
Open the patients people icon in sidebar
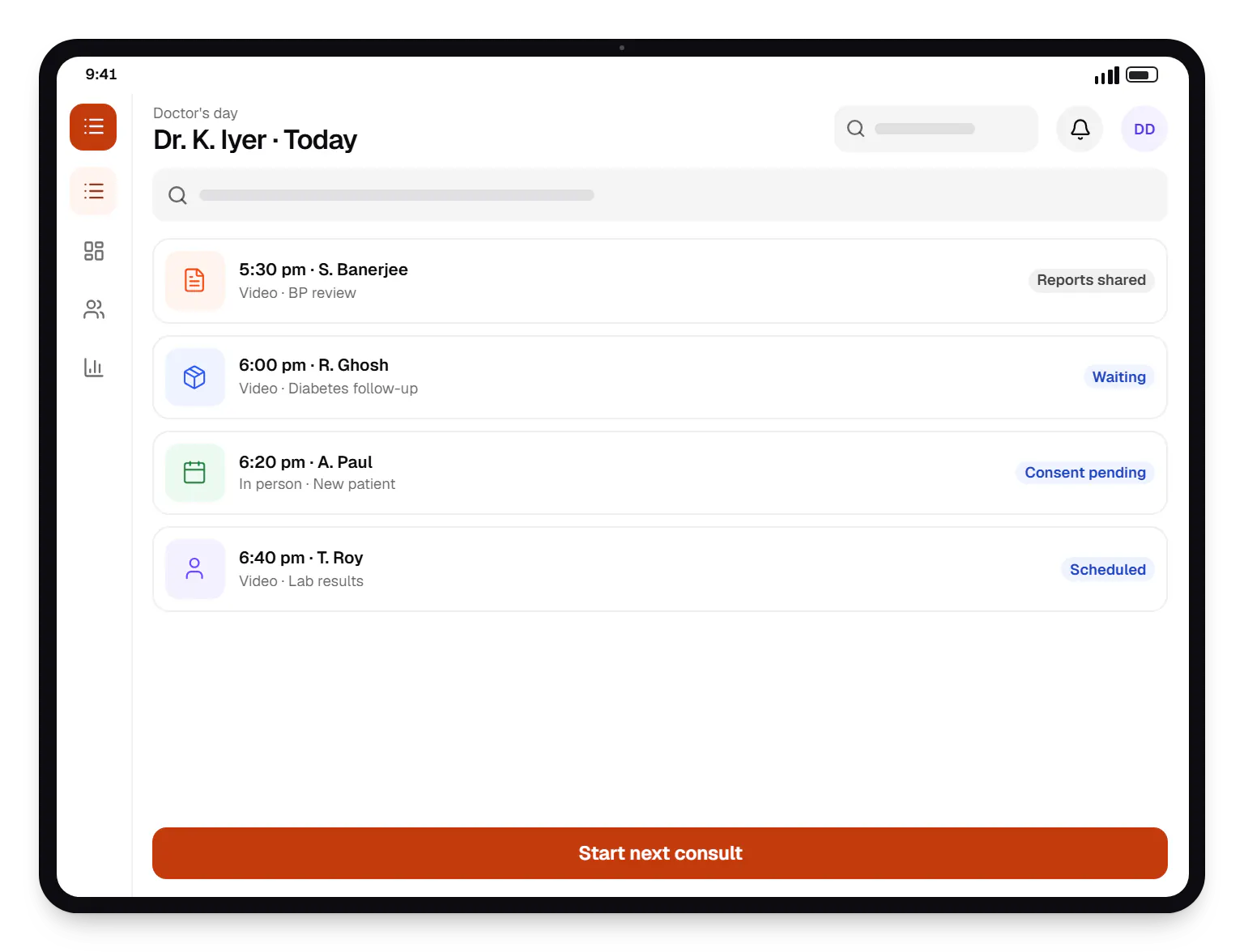point(94,309)
